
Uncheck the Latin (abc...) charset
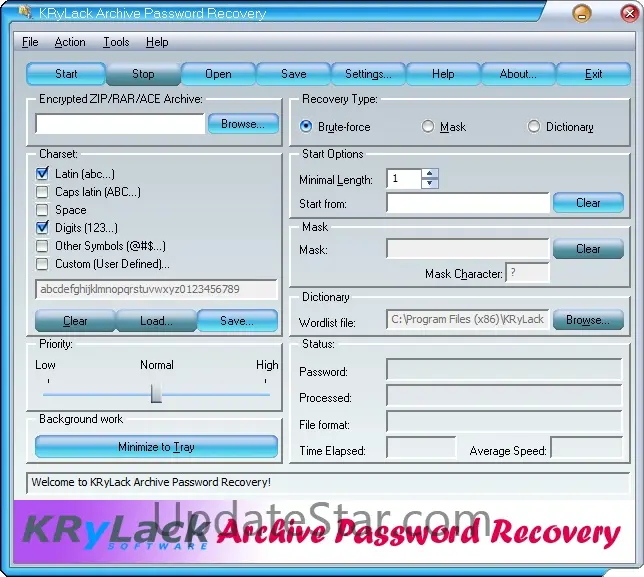(x=42, y=174)
